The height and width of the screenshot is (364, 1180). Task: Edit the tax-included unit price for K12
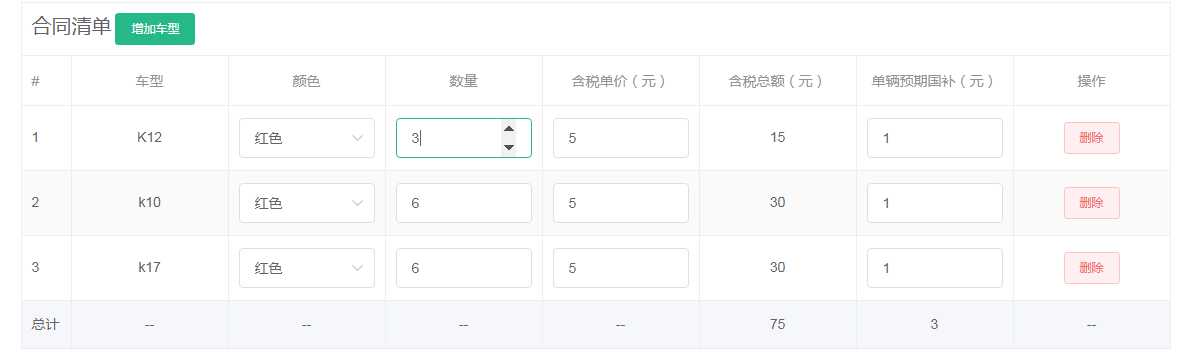click(x=621, y=138)
